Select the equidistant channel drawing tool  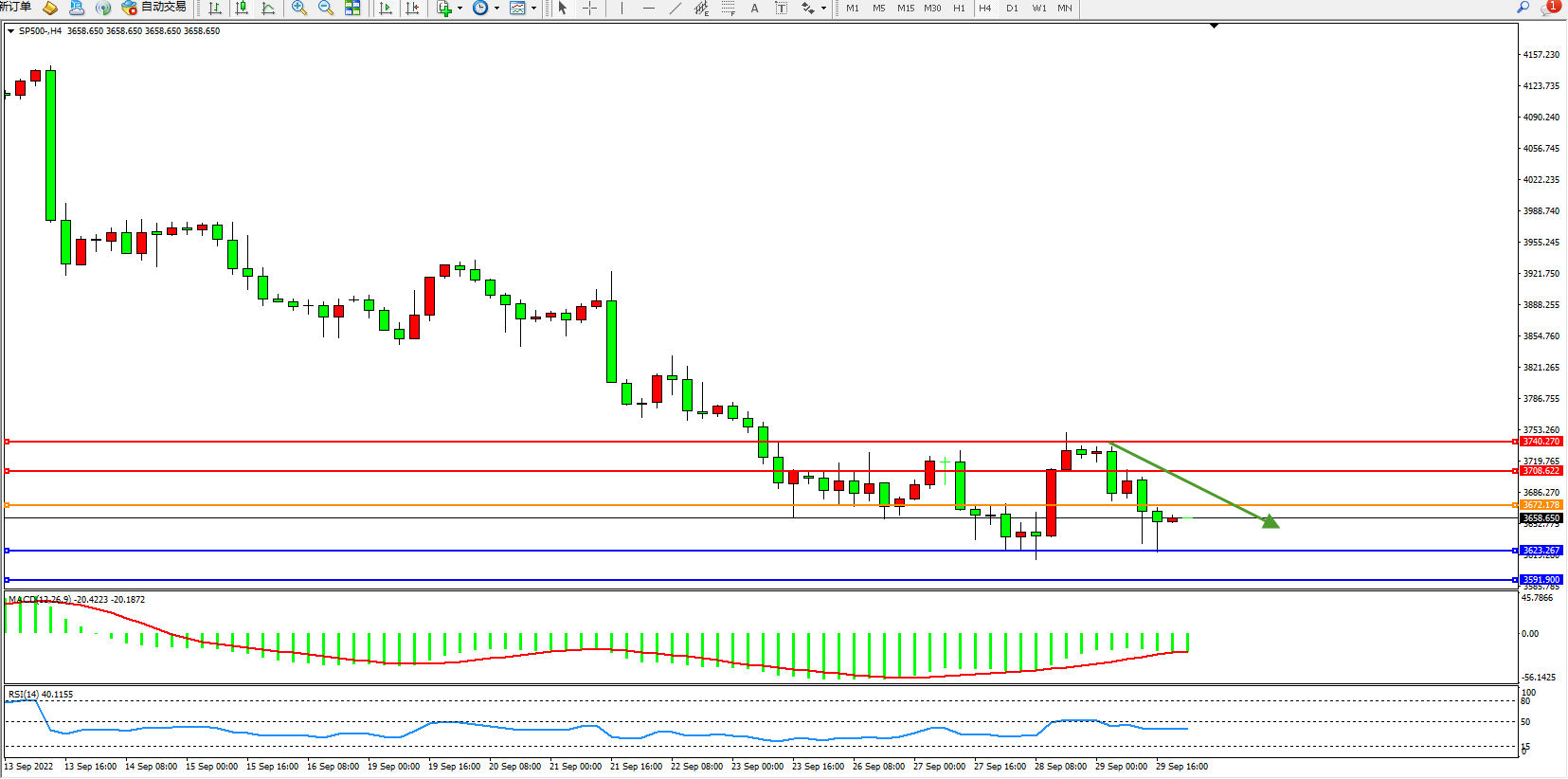click(701, 9)
